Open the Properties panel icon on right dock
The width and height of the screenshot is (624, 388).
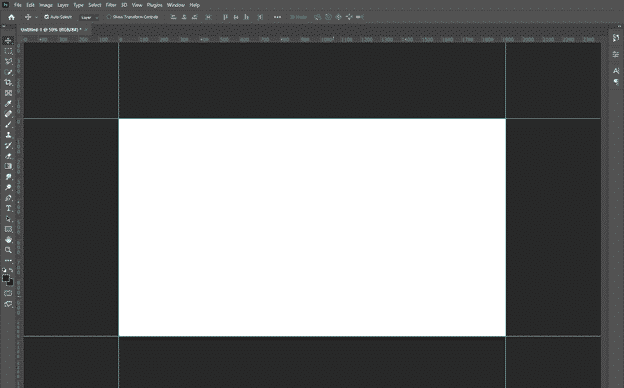(616, 54)
